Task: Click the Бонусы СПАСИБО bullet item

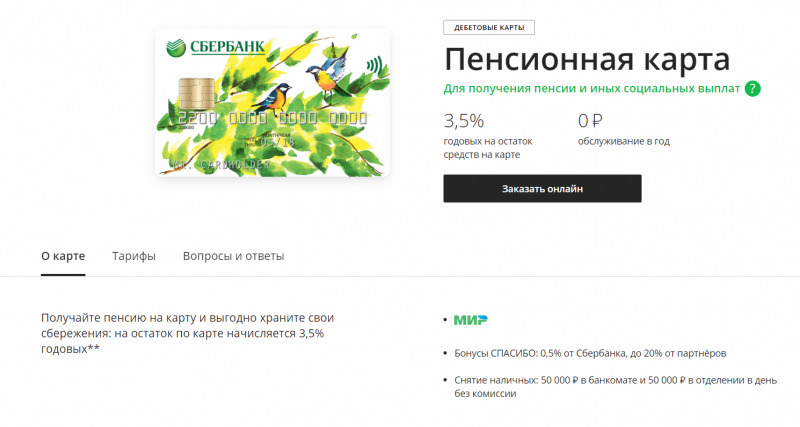Action: [x=590, y=353]
